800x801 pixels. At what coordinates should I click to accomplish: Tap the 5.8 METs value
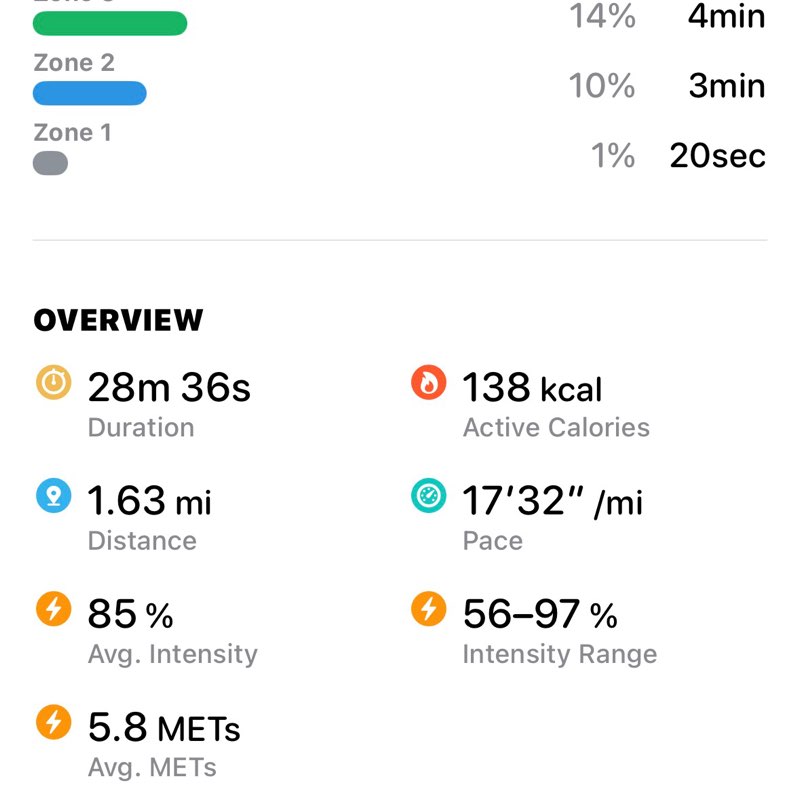(x=164, y=727)
